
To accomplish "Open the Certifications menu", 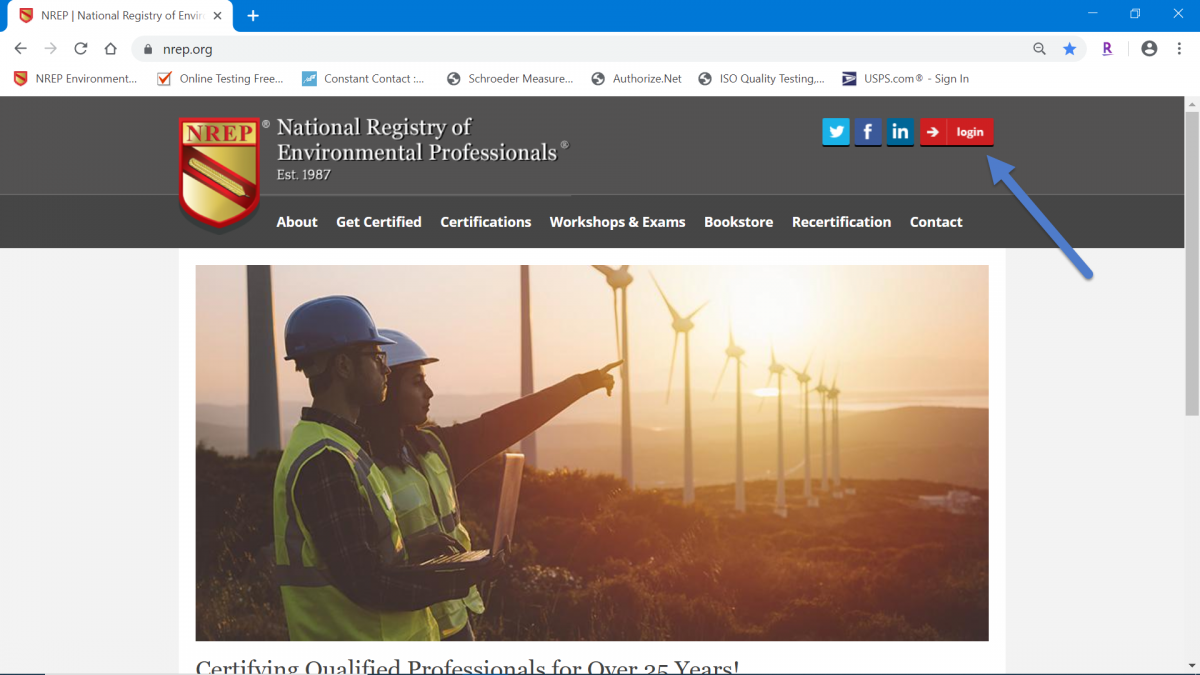I will pos(485,221).
